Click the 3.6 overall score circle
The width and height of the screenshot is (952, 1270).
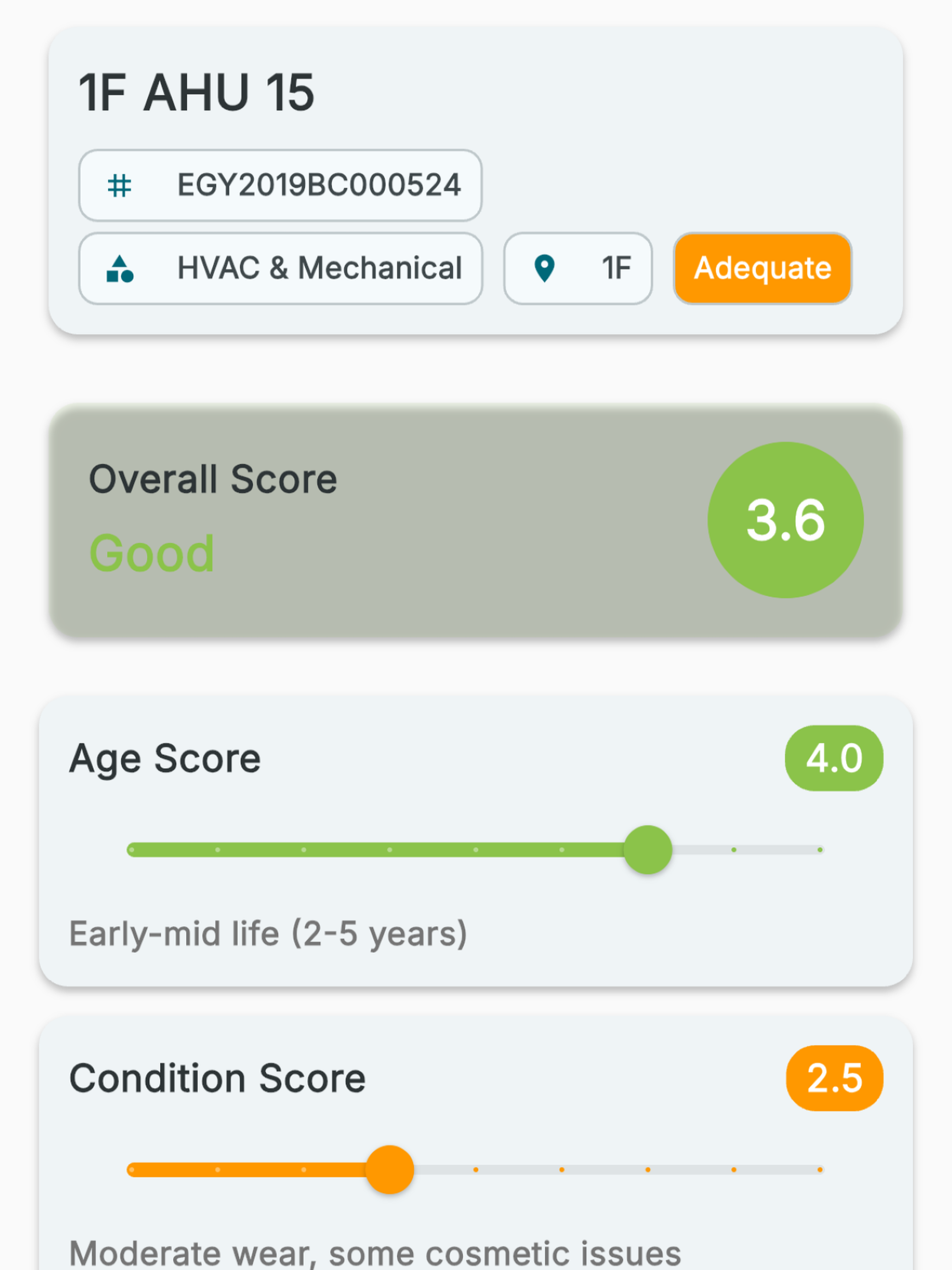[785, 520]
